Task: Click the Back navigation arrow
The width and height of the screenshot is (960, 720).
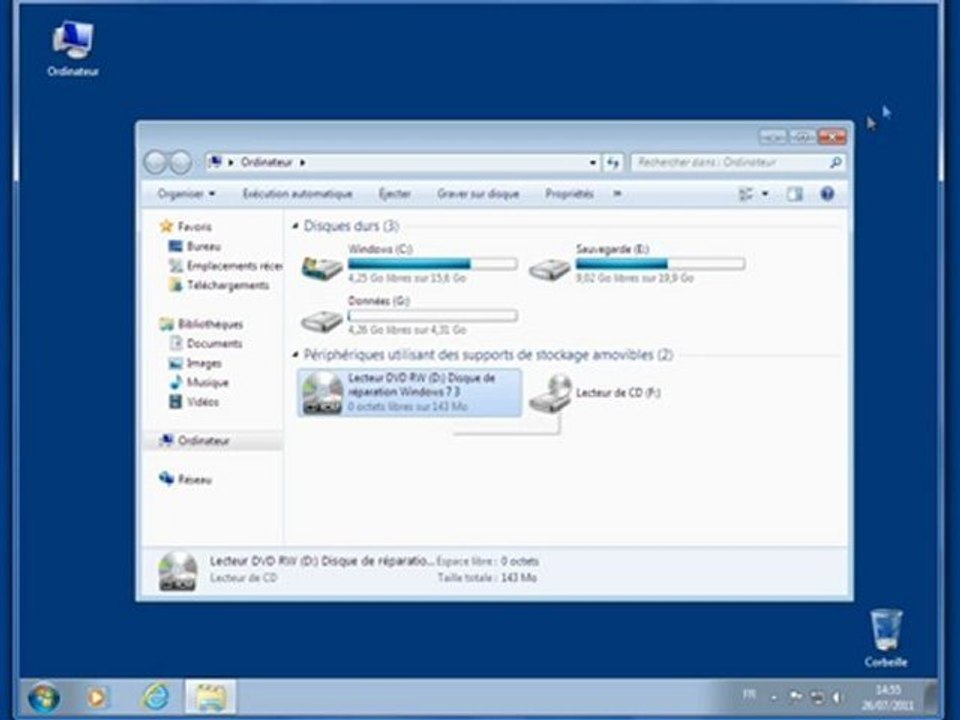Action: (156, 163)
